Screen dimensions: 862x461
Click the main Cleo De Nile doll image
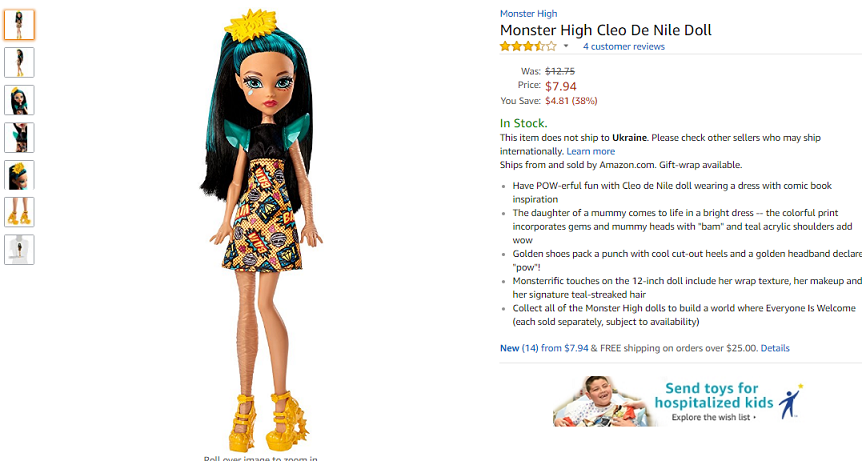point(261,231)
